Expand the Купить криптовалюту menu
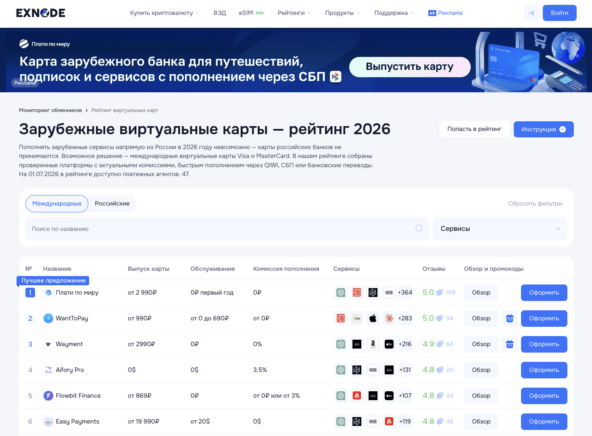The image size is (592, 436). [x=164, y=13]
